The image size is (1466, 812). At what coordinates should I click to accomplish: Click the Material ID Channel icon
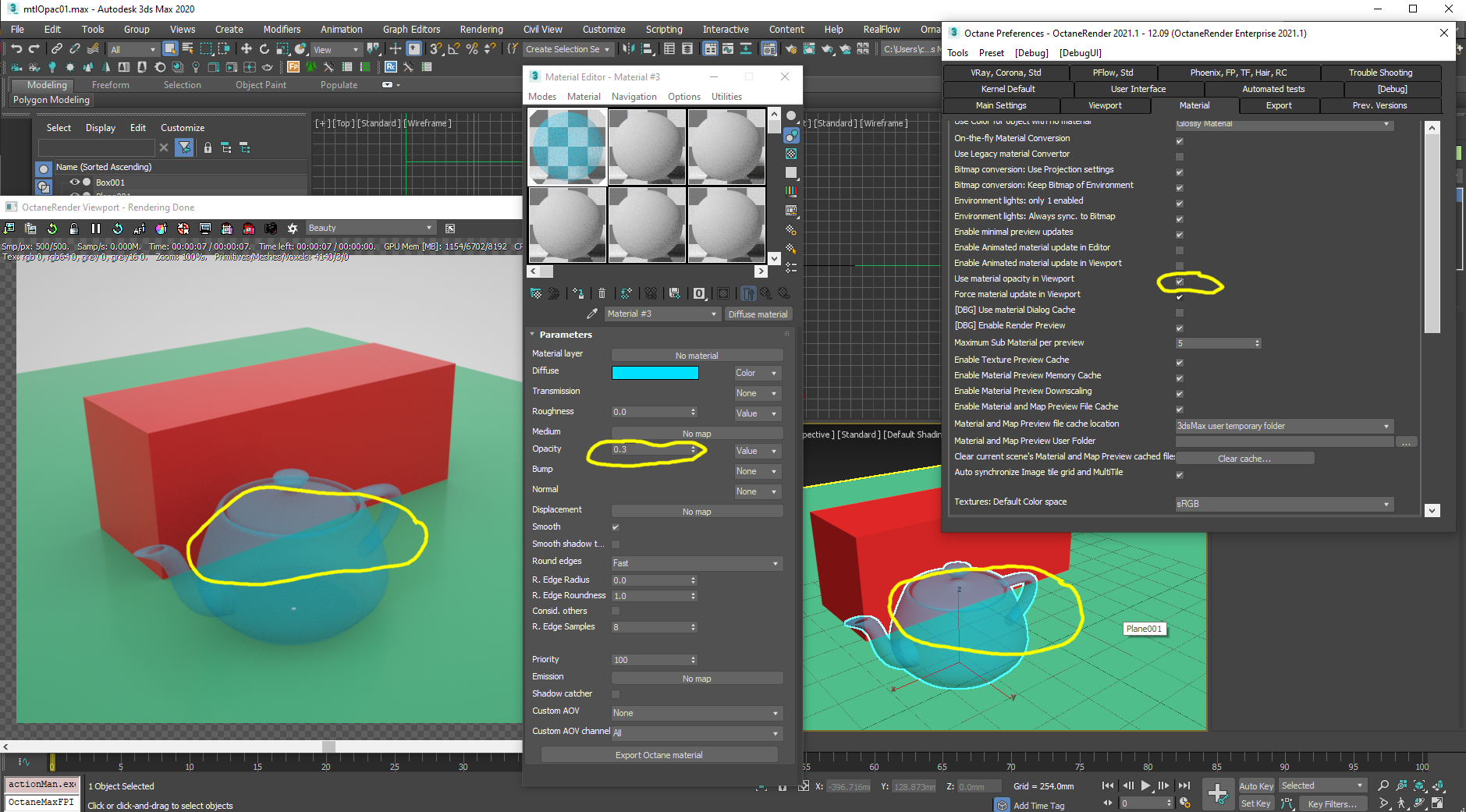coord(699,293)
